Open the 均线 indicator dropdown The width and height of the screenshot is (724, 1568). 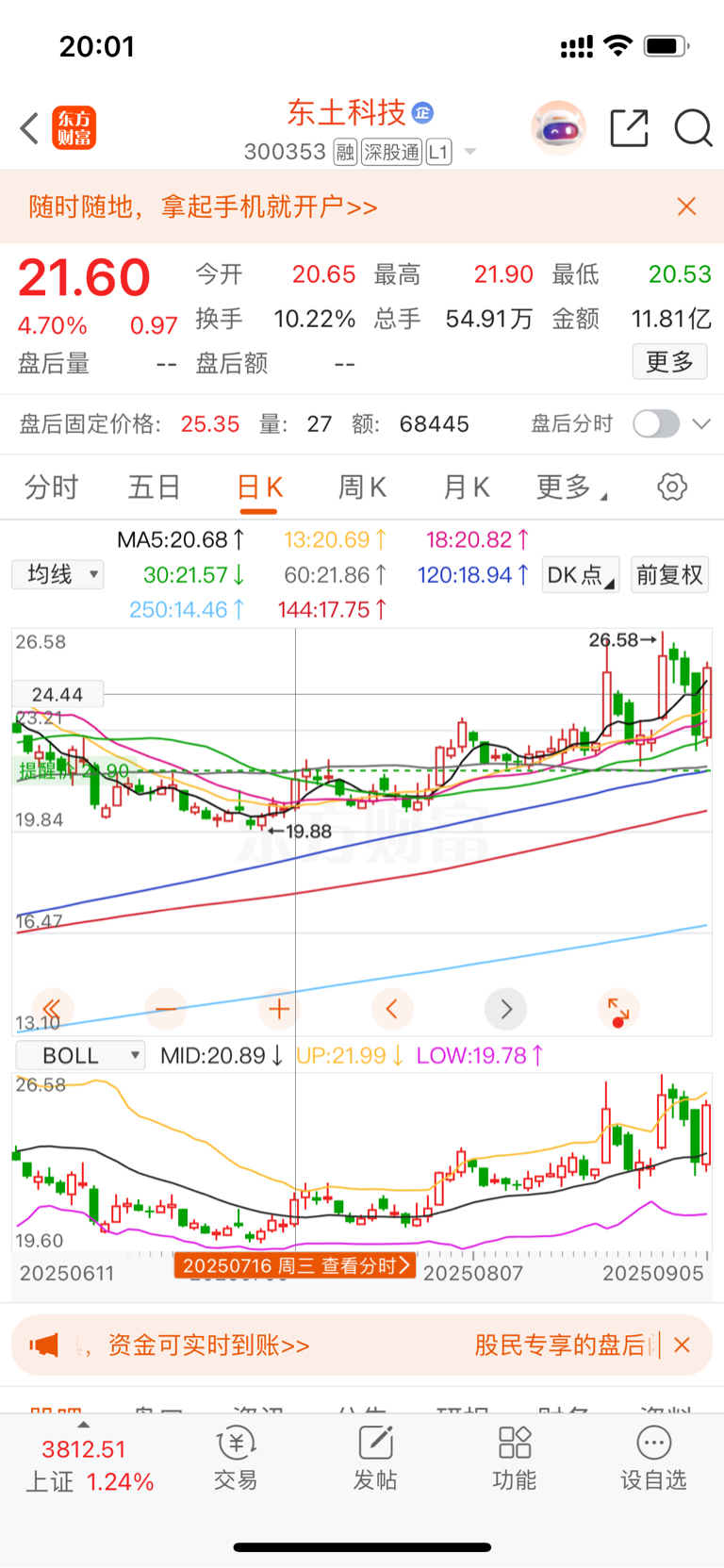(58, 574)
